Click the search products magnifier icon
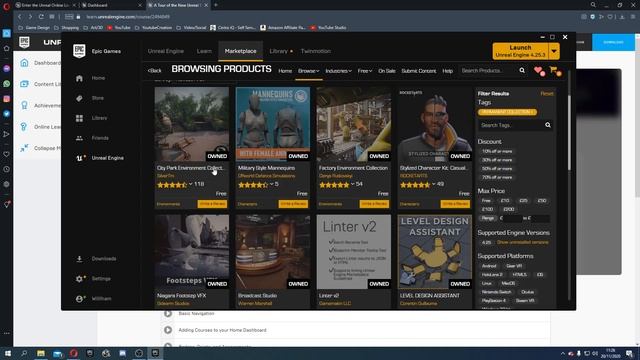 tap(522, 71)
